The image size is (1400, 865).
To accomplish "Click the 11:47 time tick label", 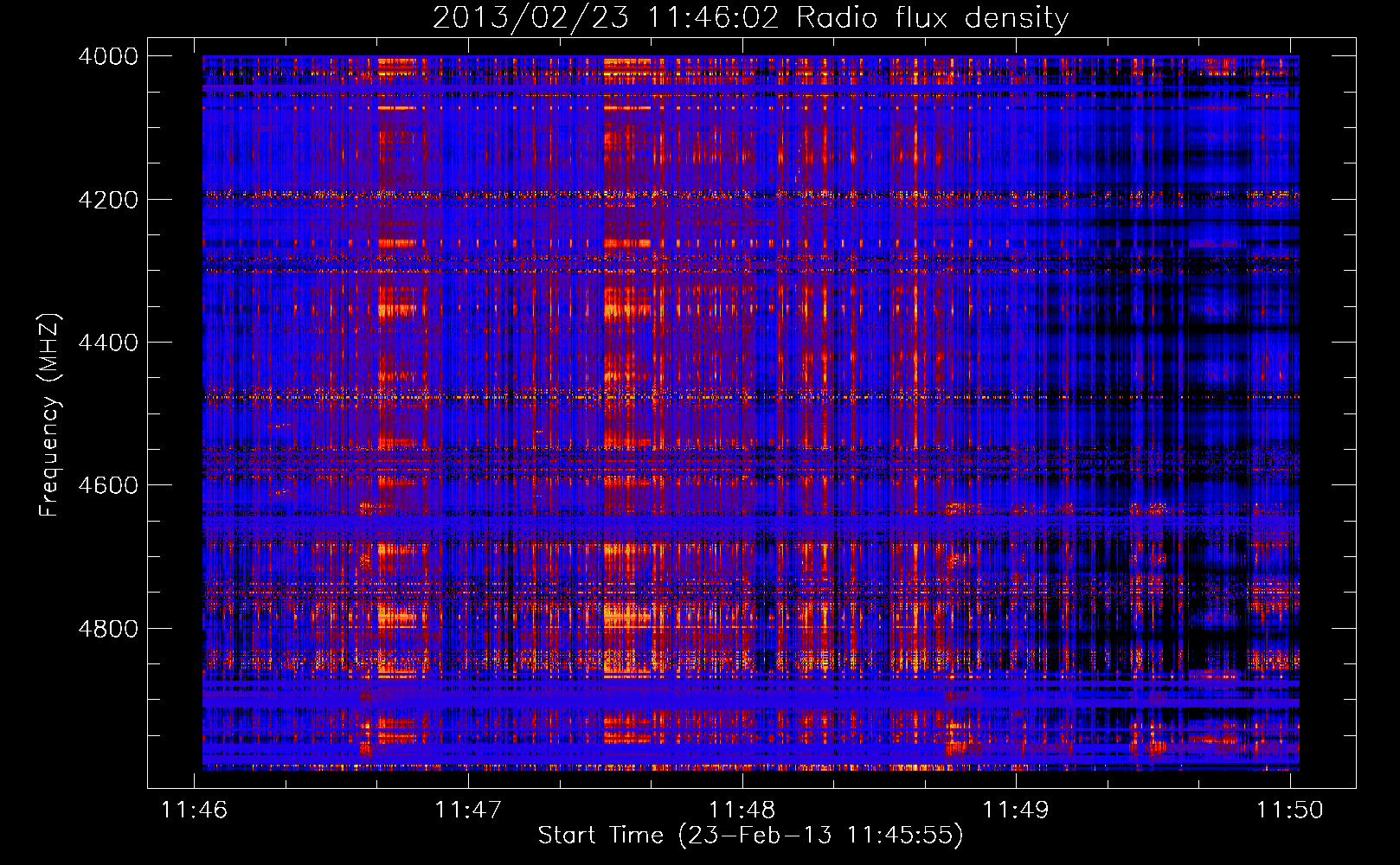I will (x=468, y=810).
